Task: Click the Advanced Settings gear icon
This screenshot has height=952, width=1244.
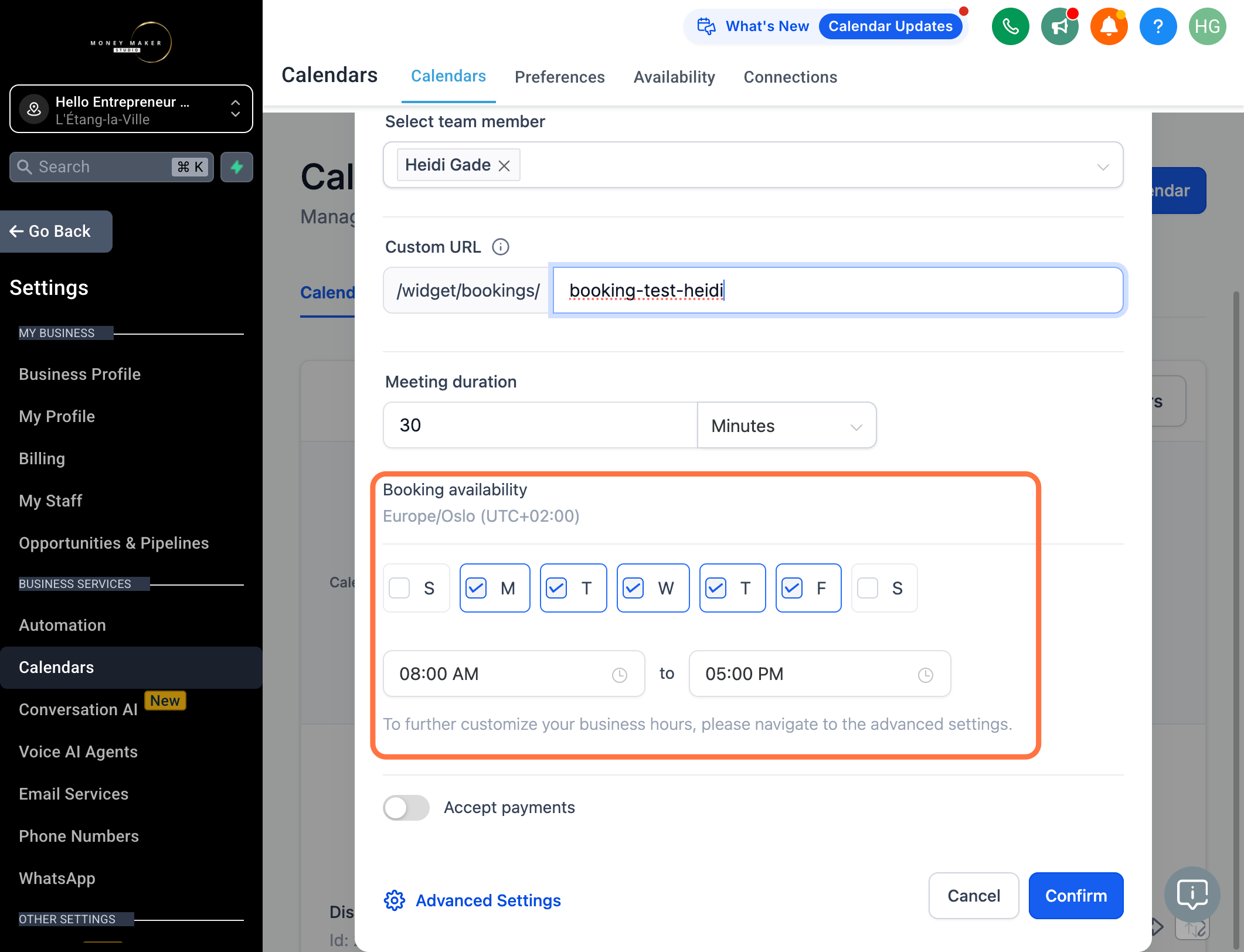Action: pyautogui.click(x=395, y=900)
